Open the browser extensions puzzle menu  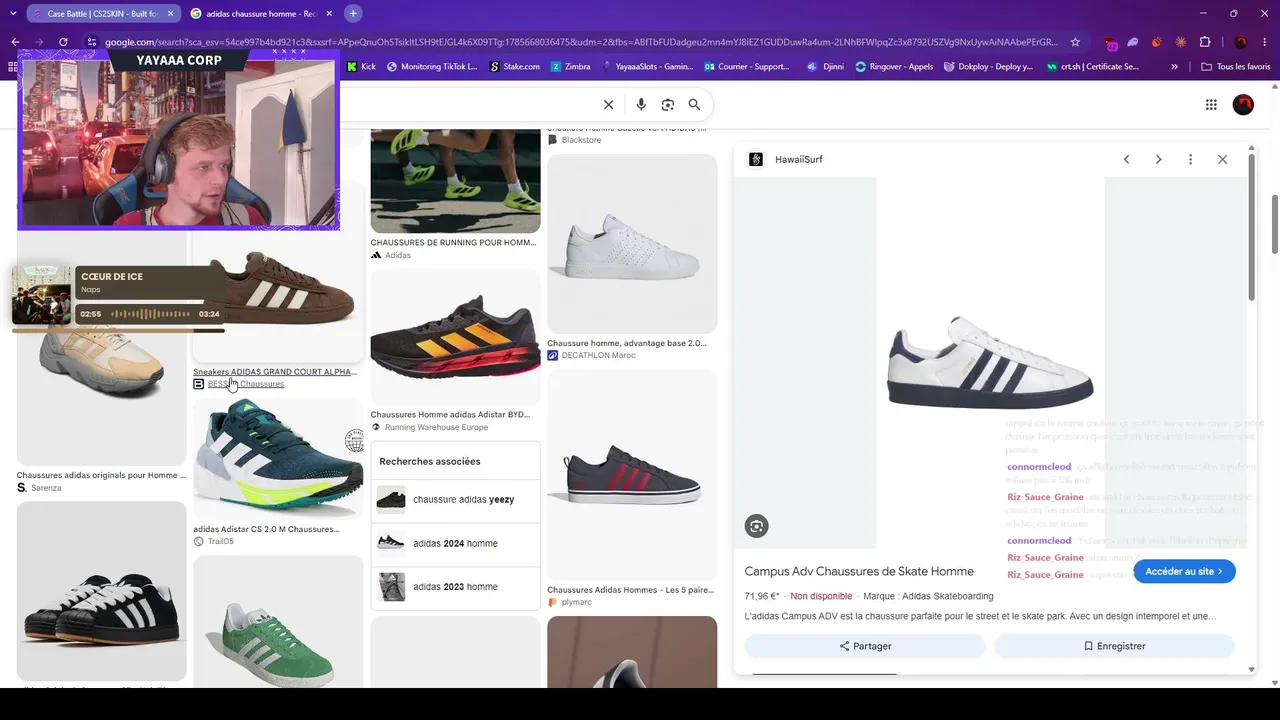point(1205,42)
